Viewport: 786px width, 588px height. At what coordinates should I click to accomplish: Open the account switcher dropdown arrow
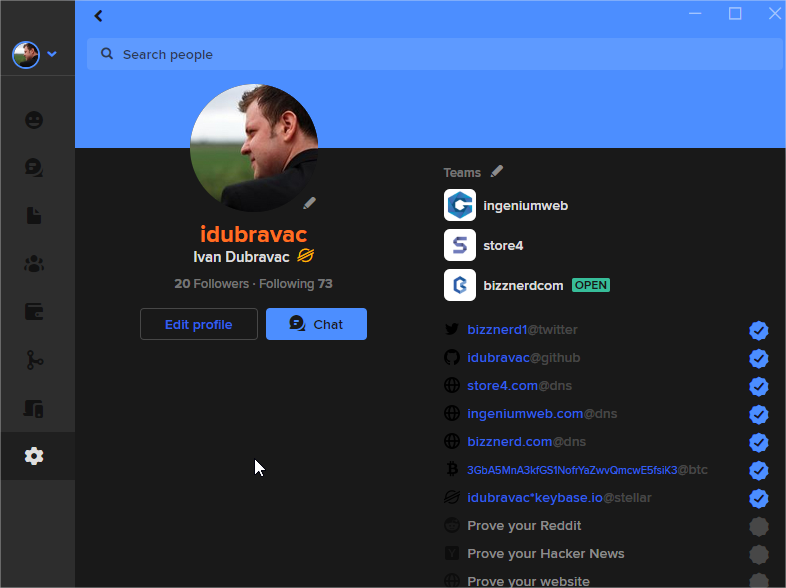point(52,54)
